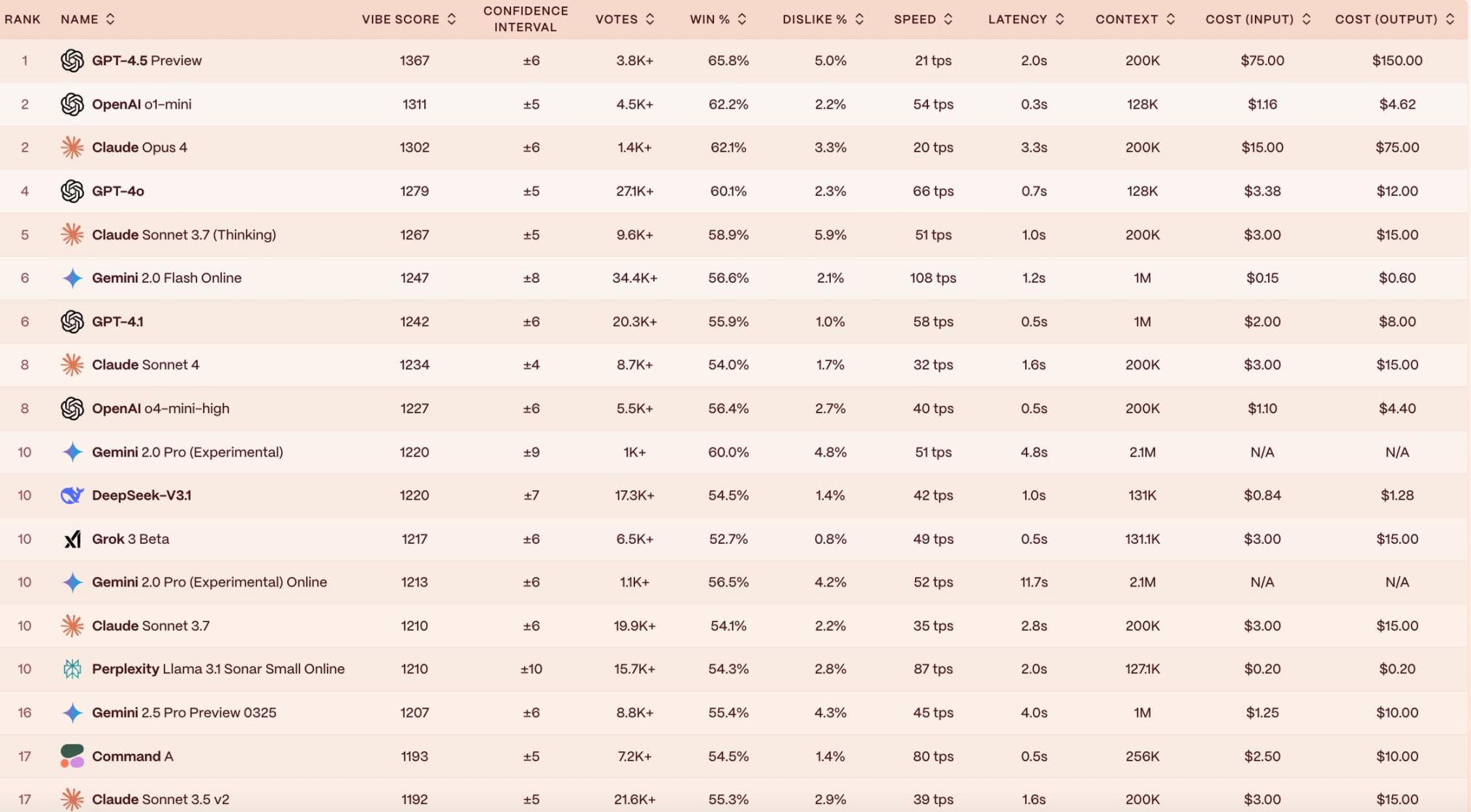The width and height of the screenshot is (1471, 812).
Task: Click the Latency column sort arrows
Action: [1060, 20]
